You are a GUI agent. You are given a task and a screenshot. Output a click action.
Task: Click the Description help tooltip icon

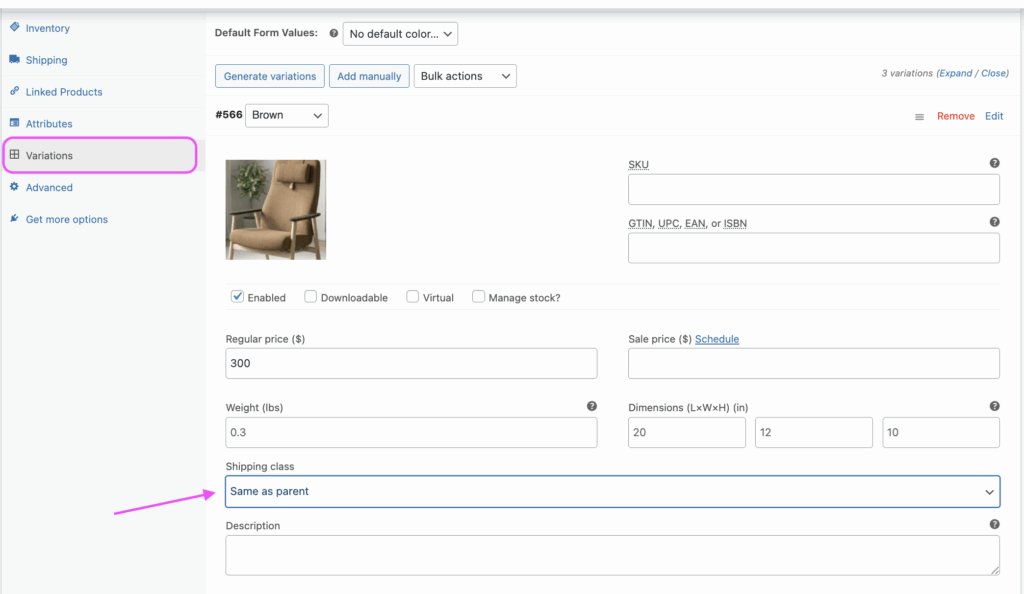tap(994, 524)
